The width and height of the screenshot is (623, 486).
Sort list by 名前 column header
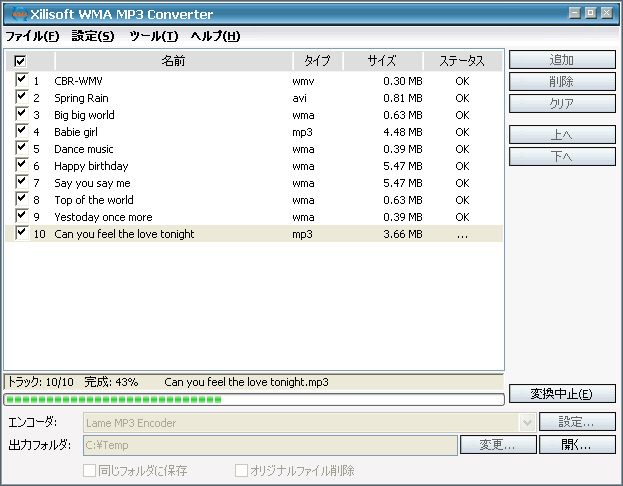click(x=172, y=61)
